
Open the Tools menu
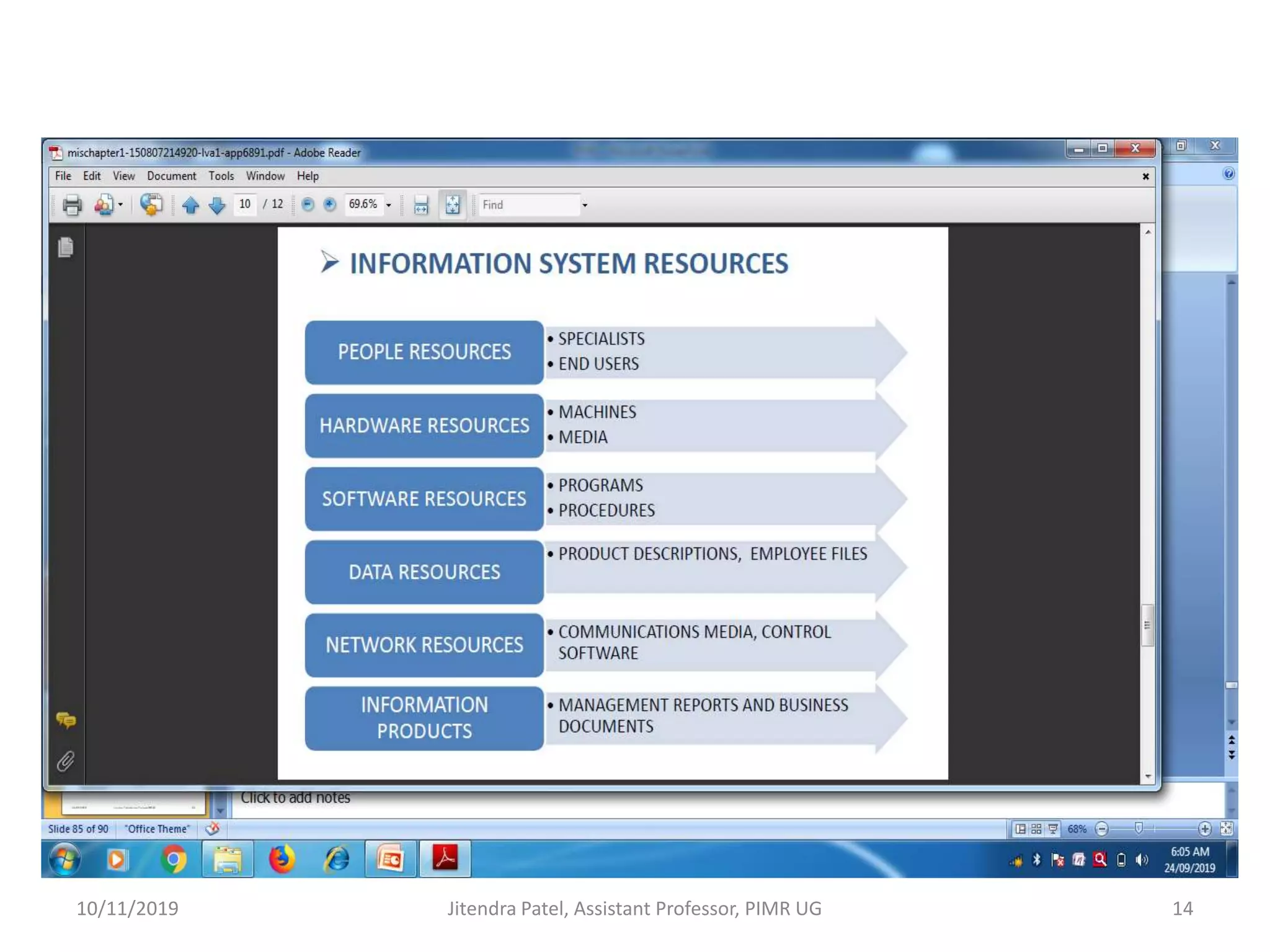coord(221,176)
